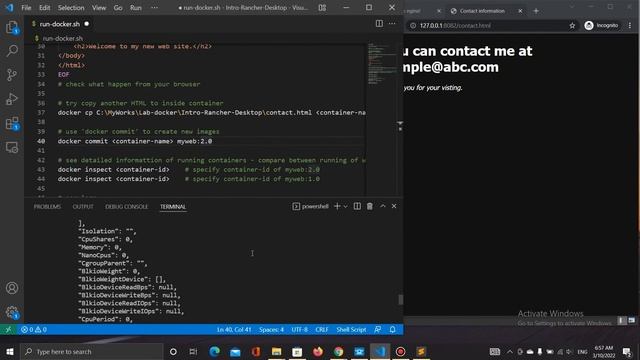The image size is (640, 360).
Task: Open the Run menu
Action: (136, 8)
